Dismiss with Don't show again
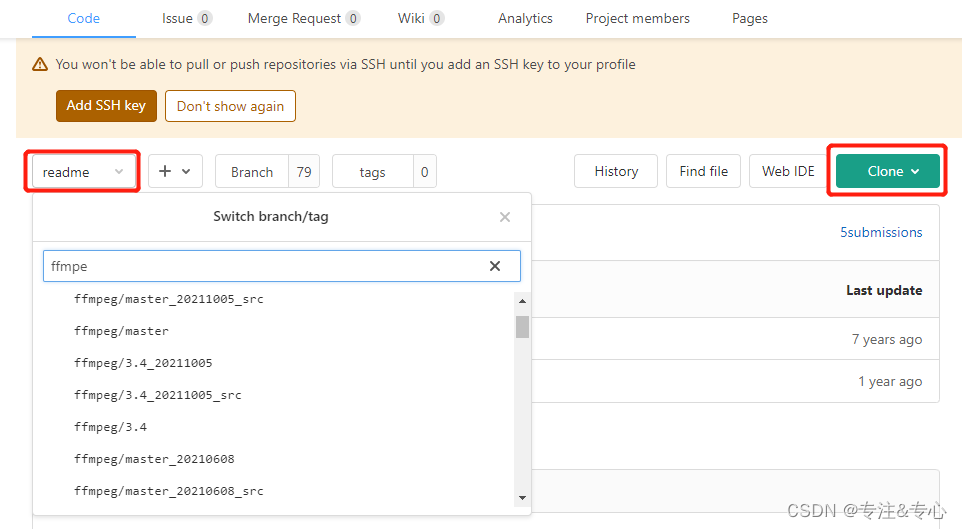 coord(230,106)
